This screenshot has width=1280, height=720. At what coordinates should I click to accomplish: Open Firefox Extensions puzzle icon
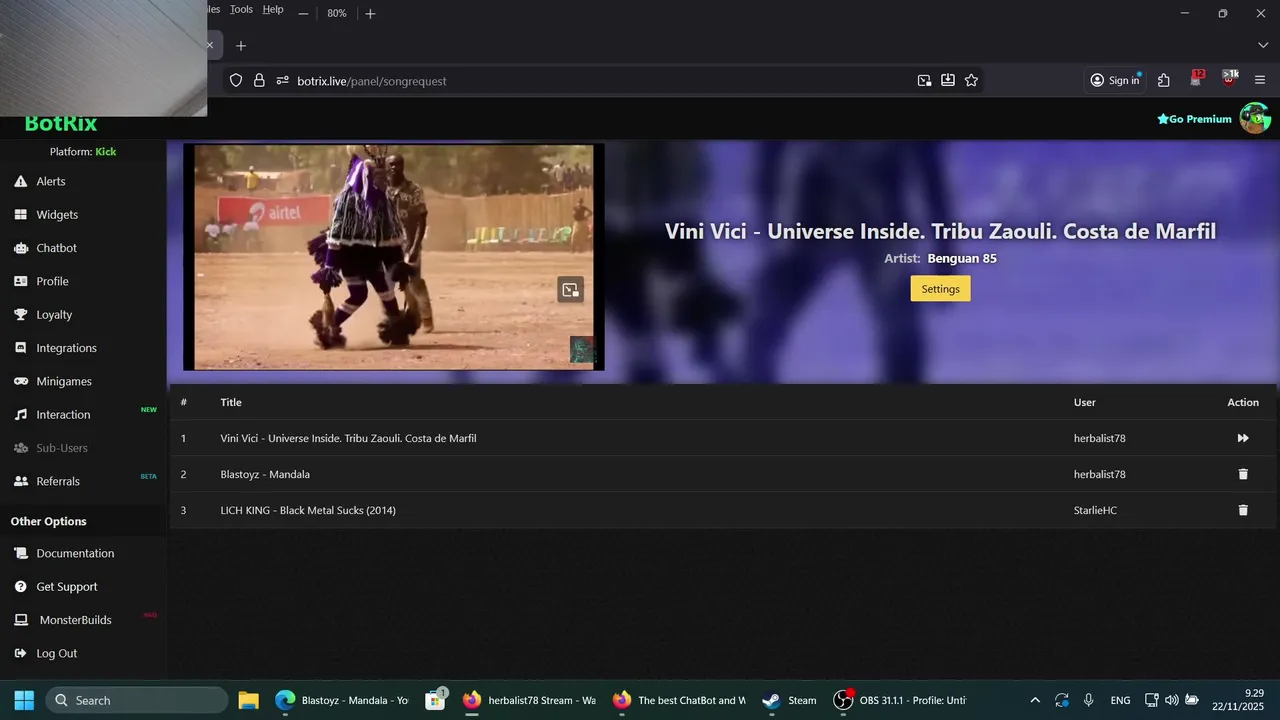click(x=1164, y=80)
